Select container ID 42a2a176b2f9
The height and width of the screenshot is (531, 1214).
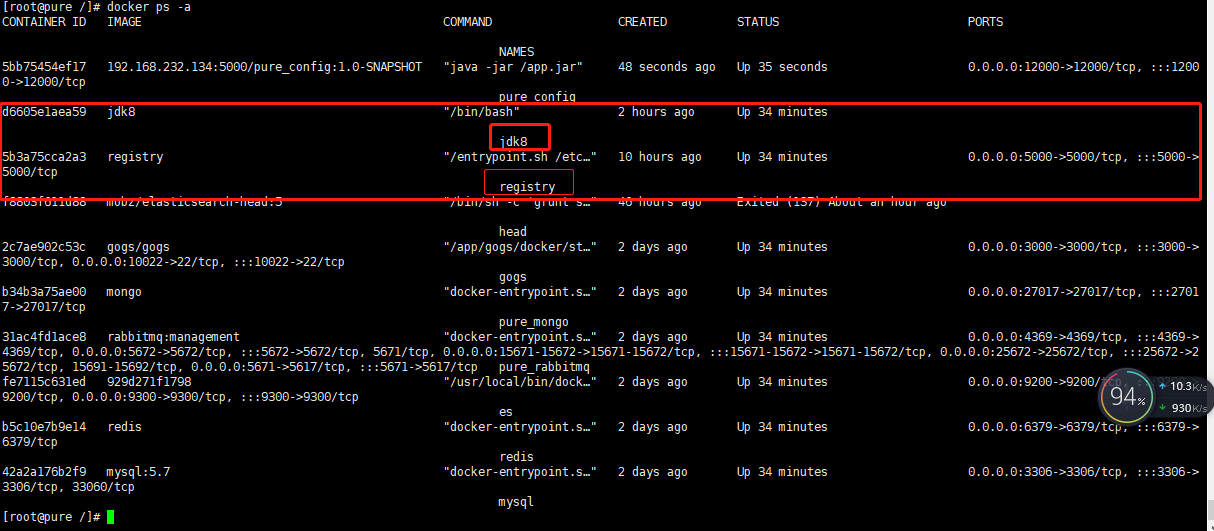pyautogui.click(x=44, y=472)
